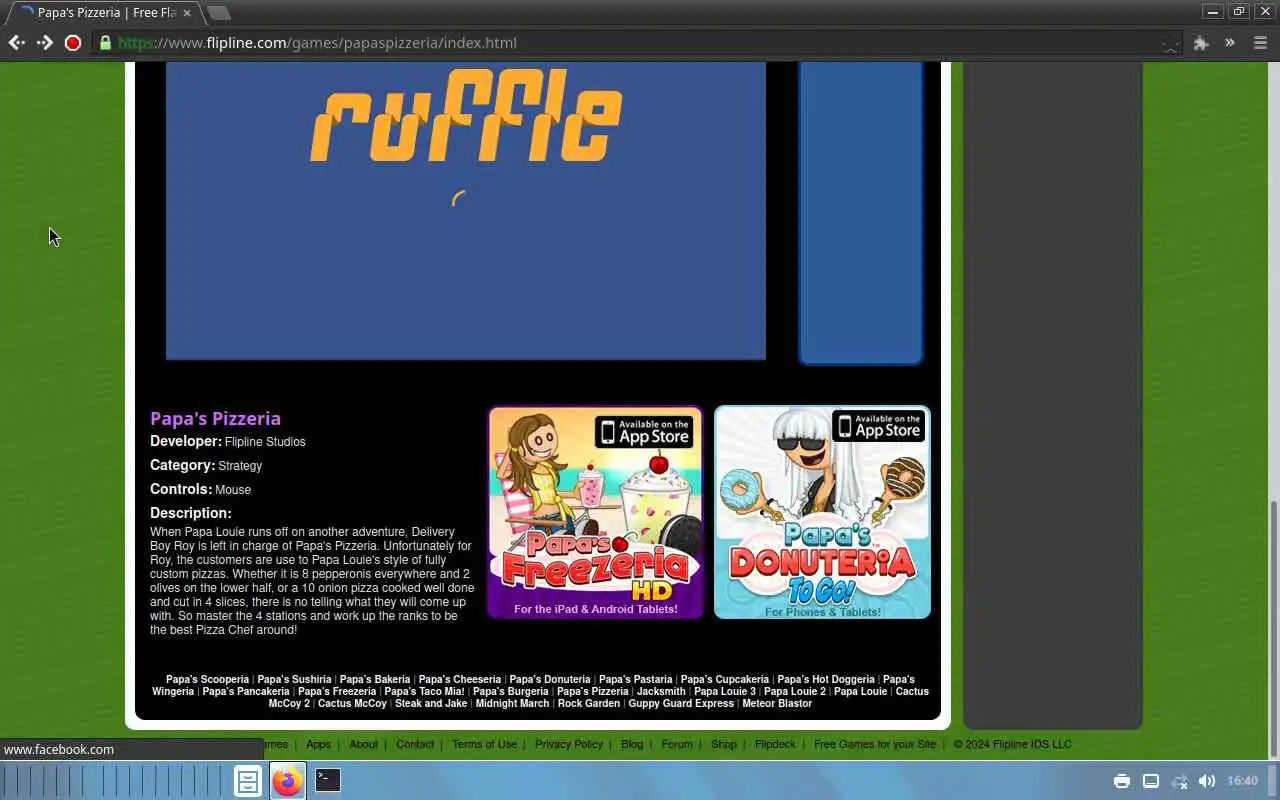Click the 16:40 taskbar clock
Viewport: 1280px width, 800px height.
coord(1242,781)
